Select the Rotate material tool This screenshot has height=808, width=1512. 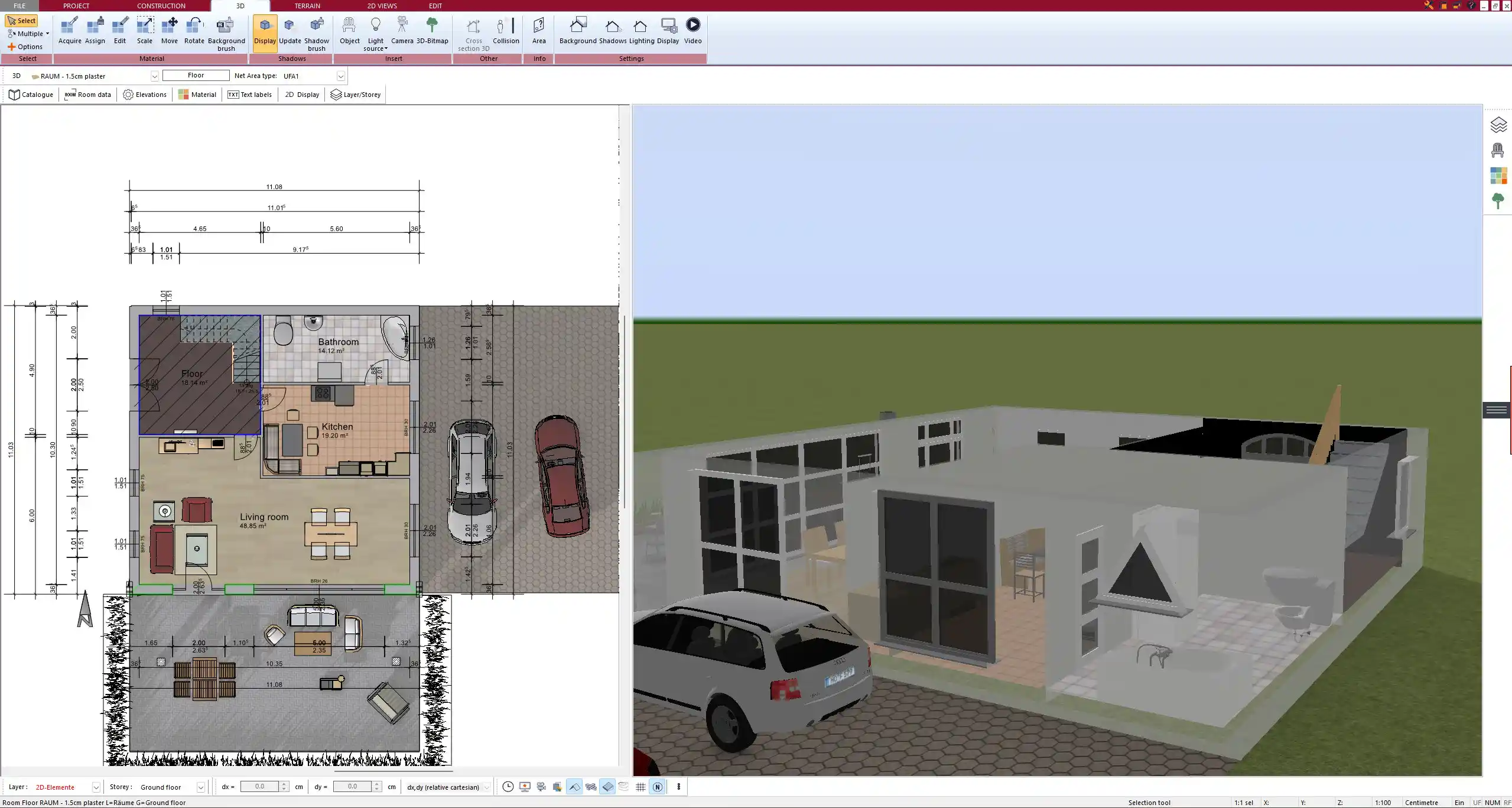pyautogui.click(x=194, y=31)
